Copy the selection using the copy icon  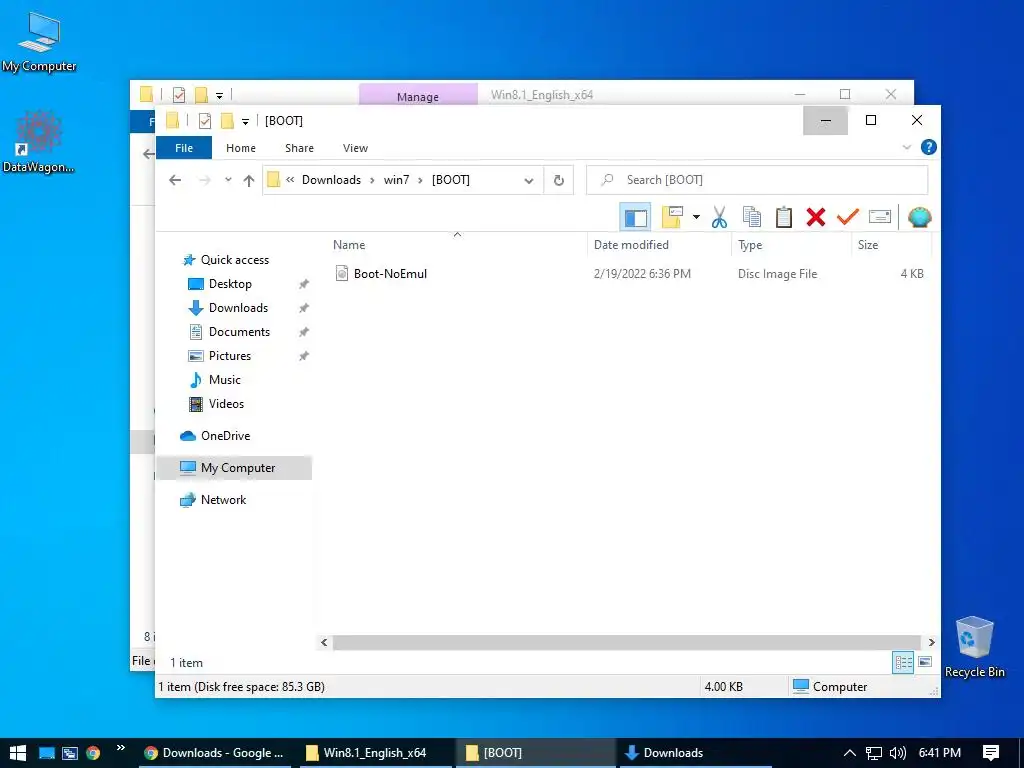pos(752,217)
